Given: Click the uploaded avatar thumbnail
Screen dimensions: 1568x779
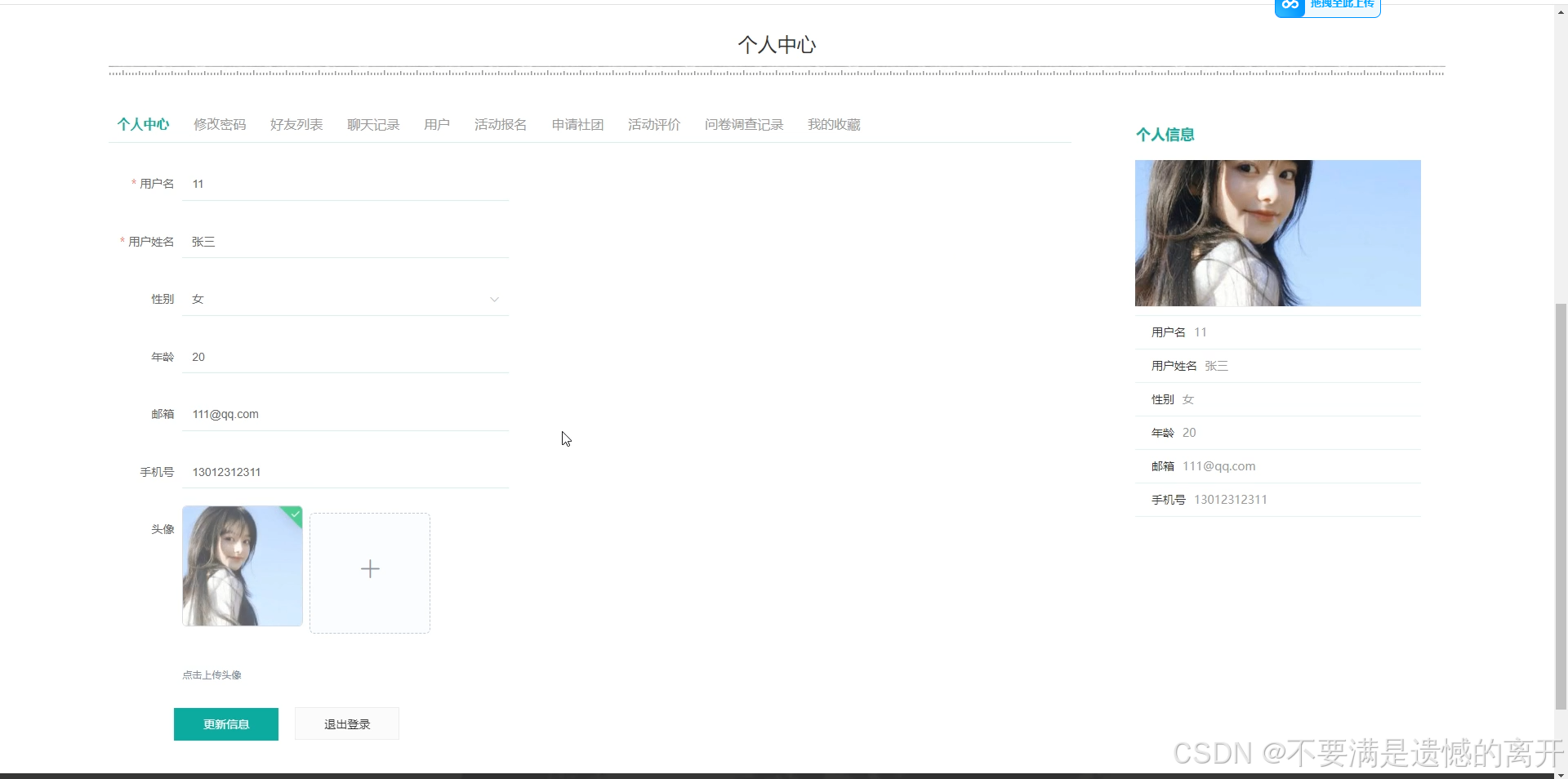Looking at the screenshot, I should coord(243,566).
